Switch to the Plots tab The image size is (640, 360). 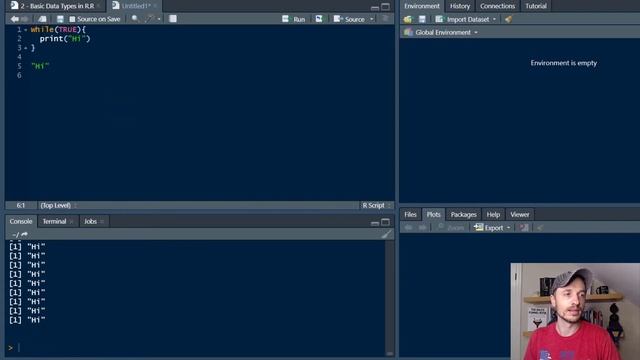pyautogui.click(x=433, y=214)
